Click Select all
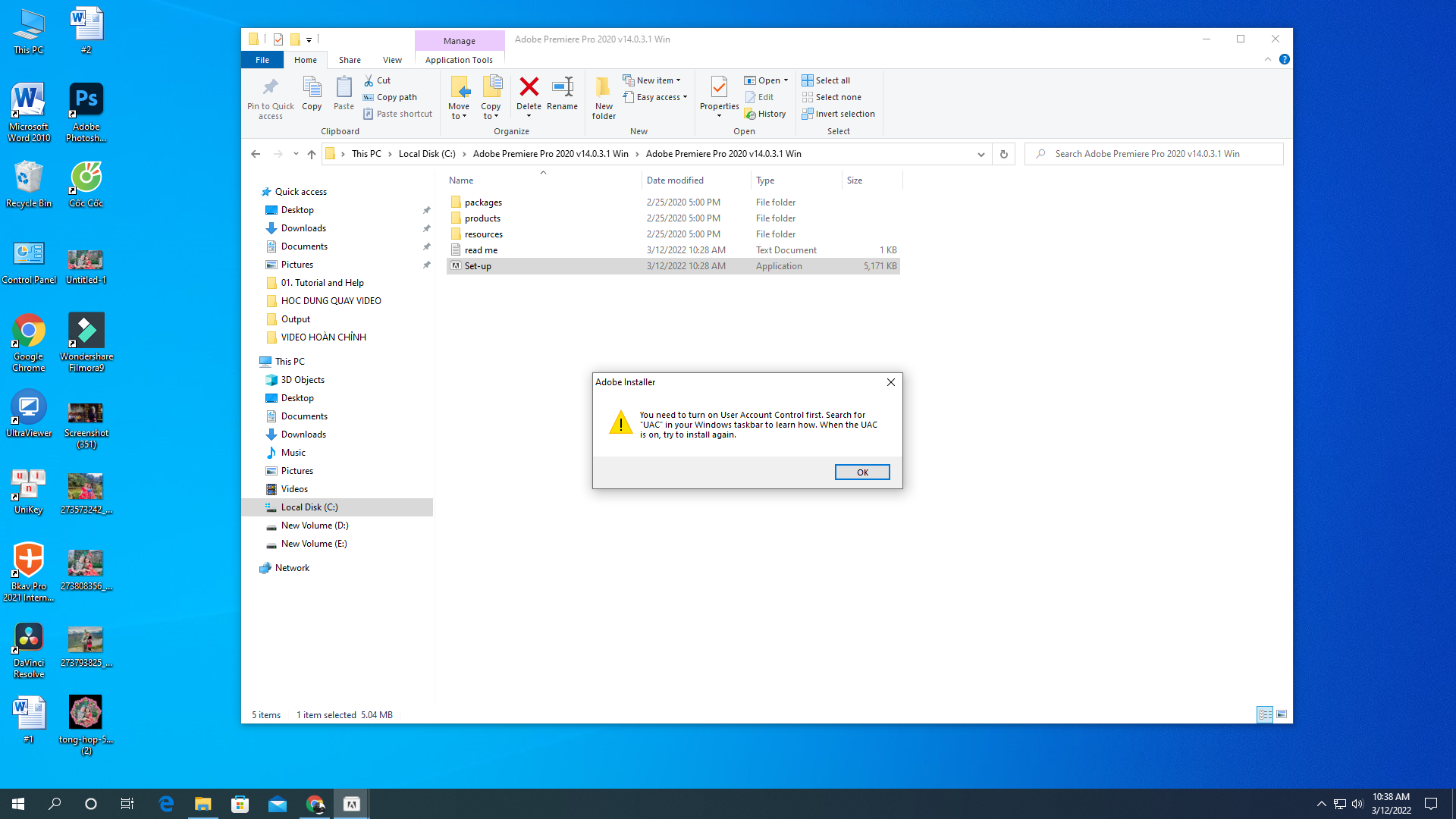Screen dimensions: 1456x819 pos(826,80)
